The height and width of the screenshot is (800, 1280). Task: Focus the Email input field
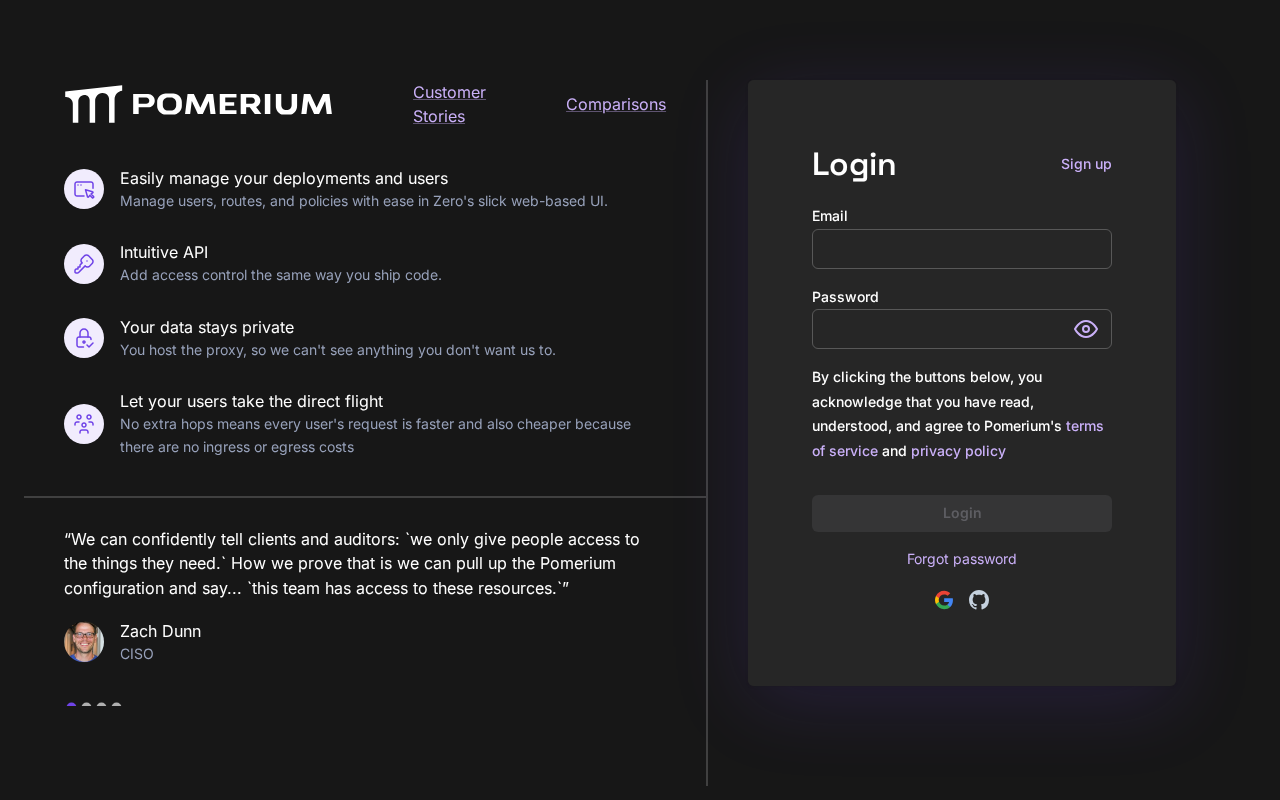pyautogui.click(x=962, y=249)
